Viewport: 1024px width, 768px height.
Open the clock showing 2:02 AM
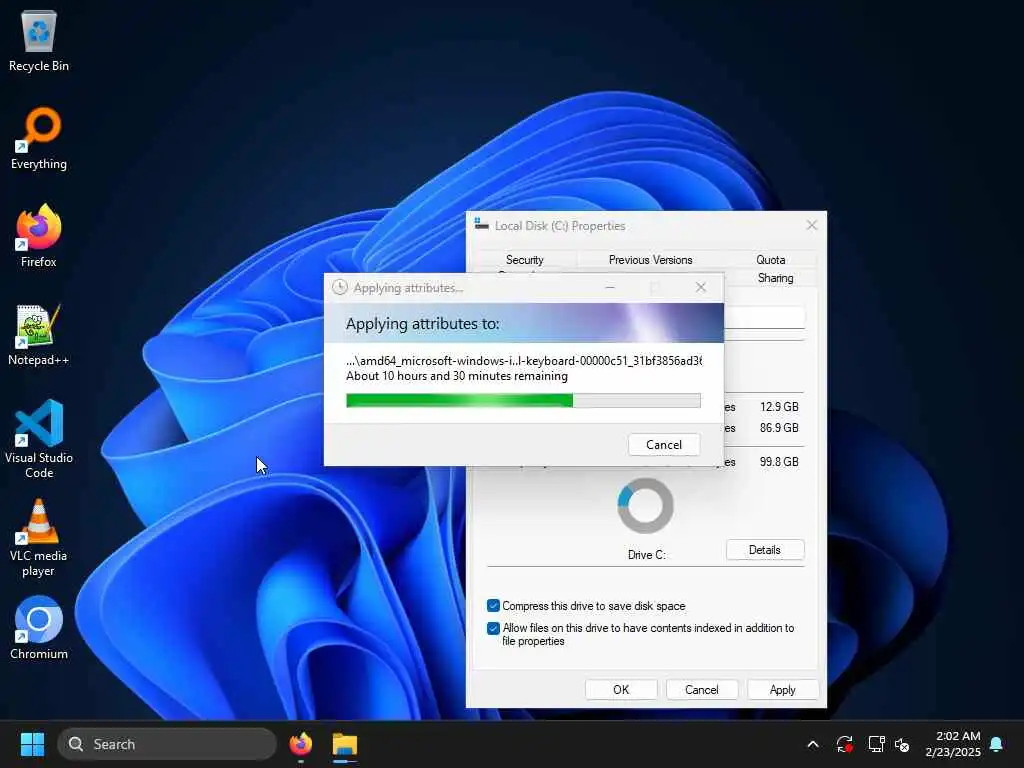[x=953, y=744]
